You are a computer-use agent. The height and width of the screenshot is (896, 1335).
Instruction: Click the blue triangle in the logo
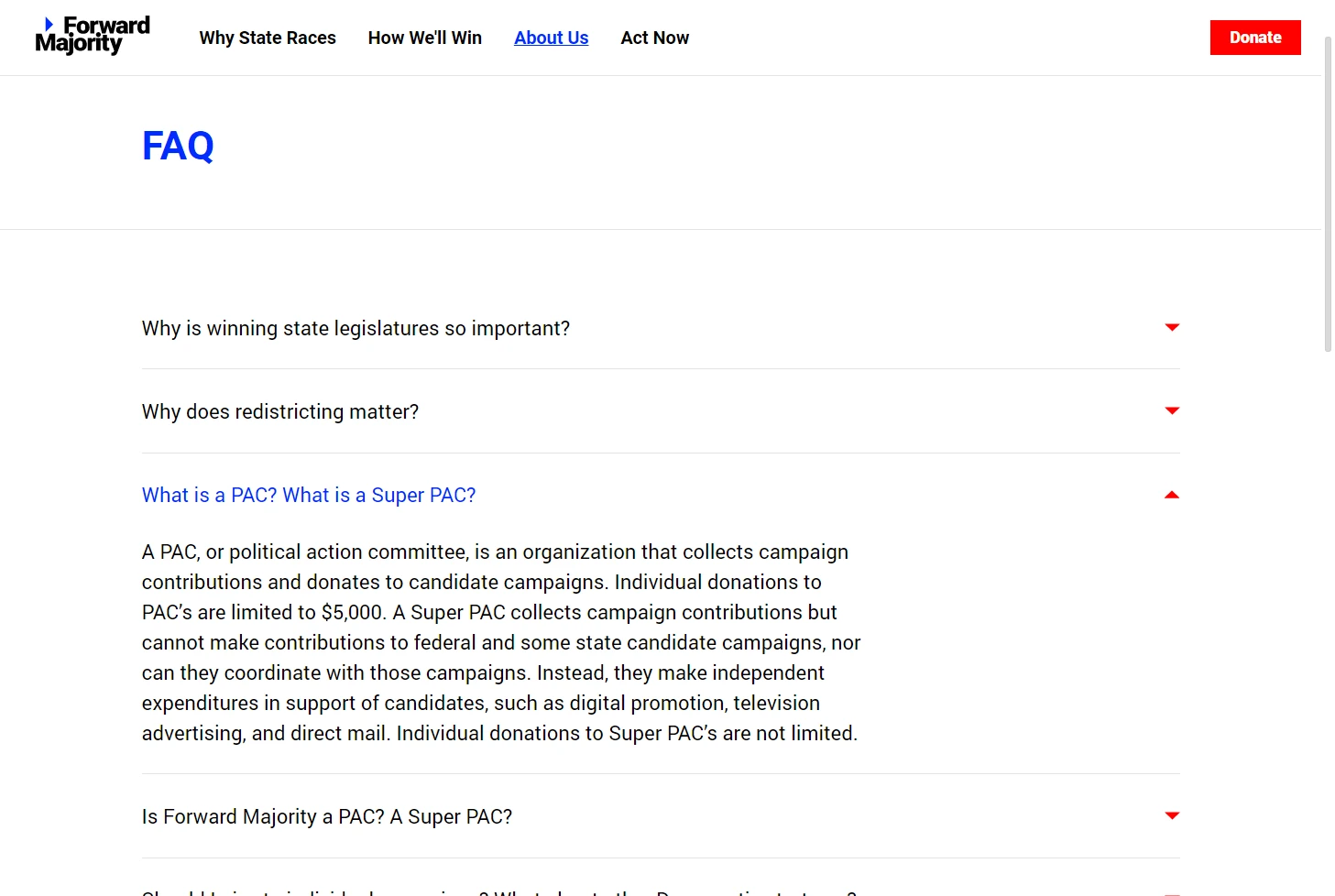(49, 24)
